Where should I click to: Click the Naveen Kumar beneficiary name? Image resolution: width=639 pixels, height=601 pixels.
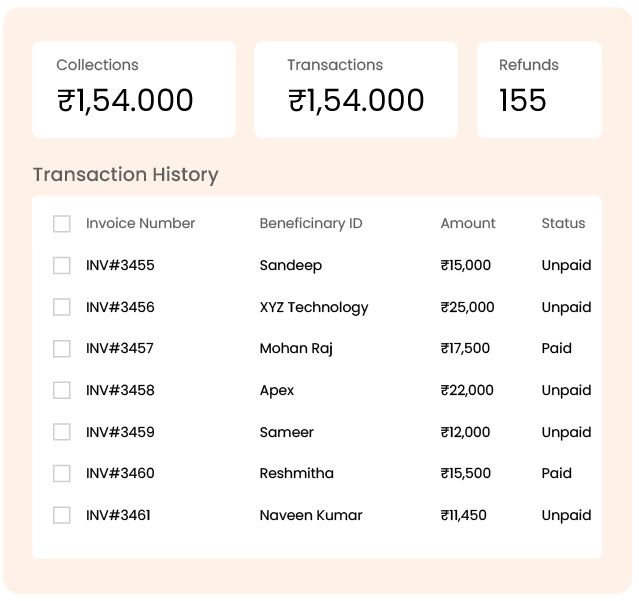[x=310, y=515]
